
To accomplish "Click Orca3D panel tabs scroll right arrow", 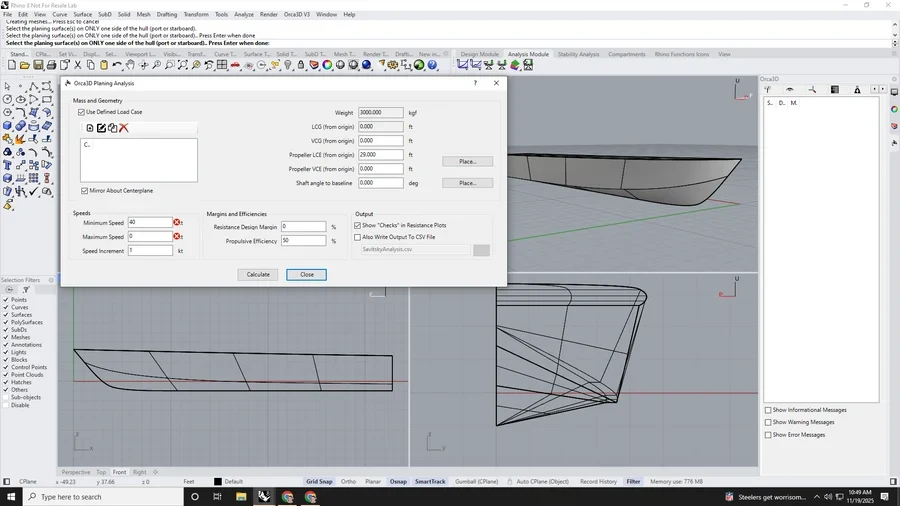I will (883, 89).
